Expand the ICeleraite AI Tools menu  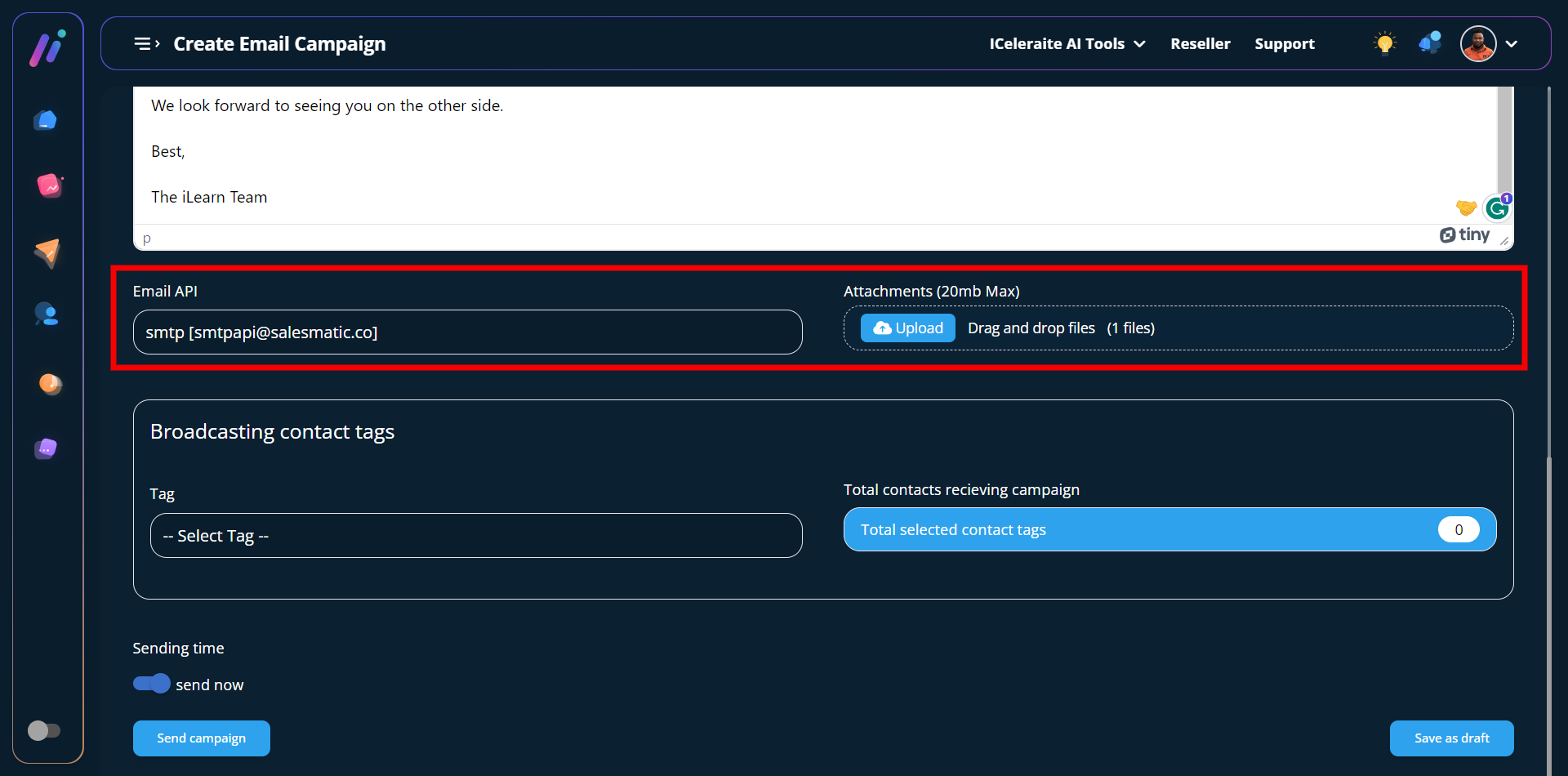pyautogui.click(x=1067, y=44)
